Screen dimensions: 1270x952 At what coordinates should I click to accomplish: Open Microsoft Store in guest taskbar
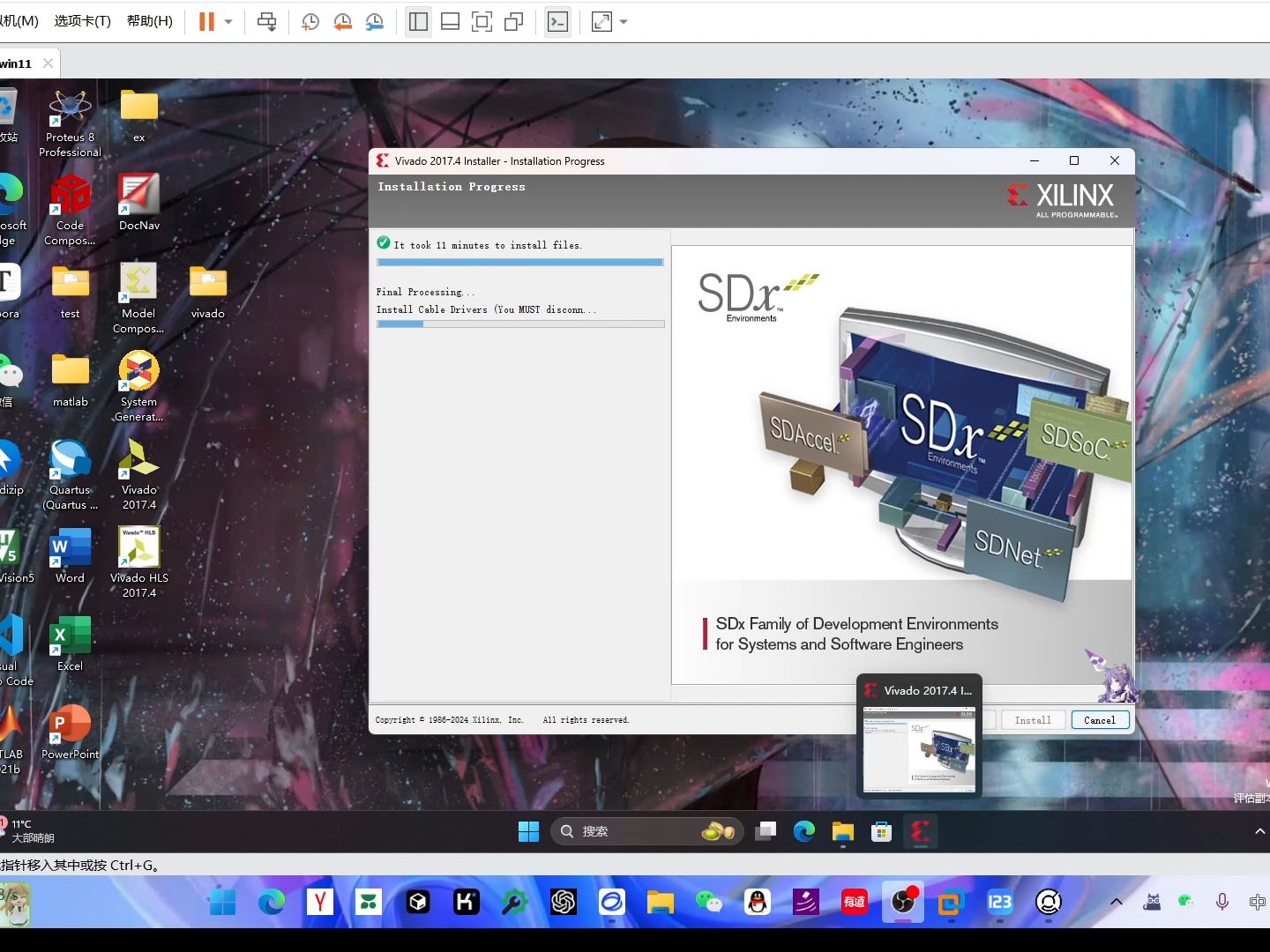point(882,831)
